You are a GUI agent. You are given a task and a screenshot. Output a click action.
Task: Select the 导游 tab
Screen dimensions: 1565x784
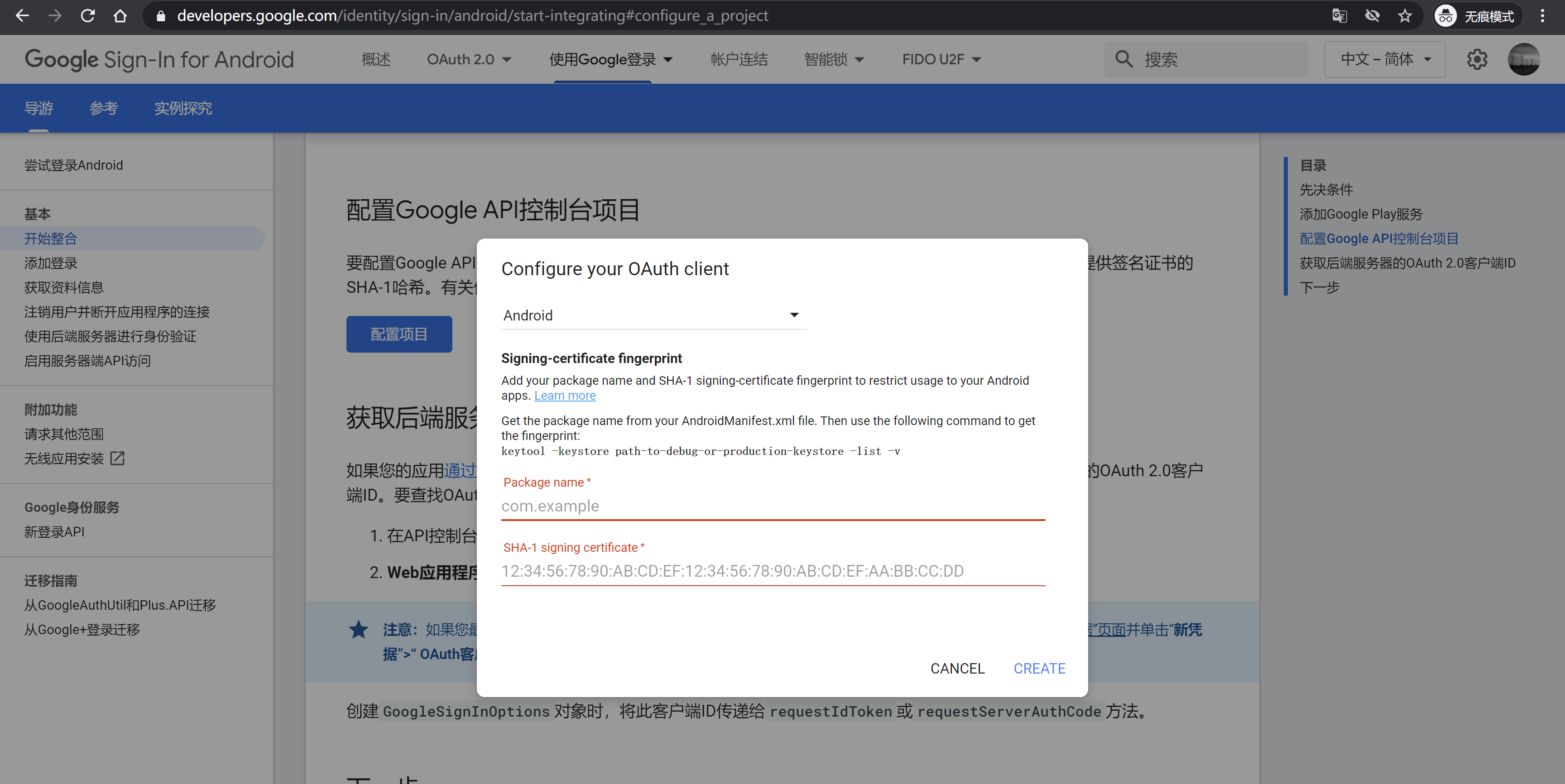coord(39,108)
